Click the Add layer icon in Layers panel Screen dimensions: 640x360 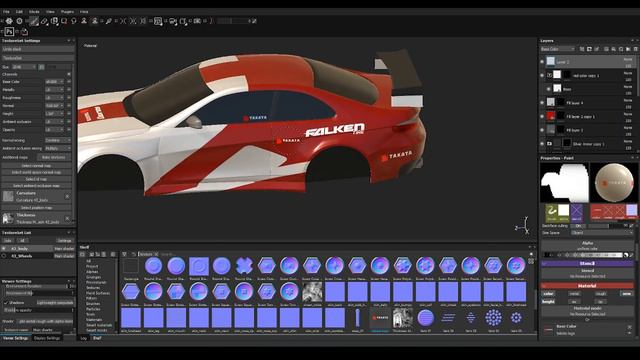pyautogui.click(x=598, y=49)
